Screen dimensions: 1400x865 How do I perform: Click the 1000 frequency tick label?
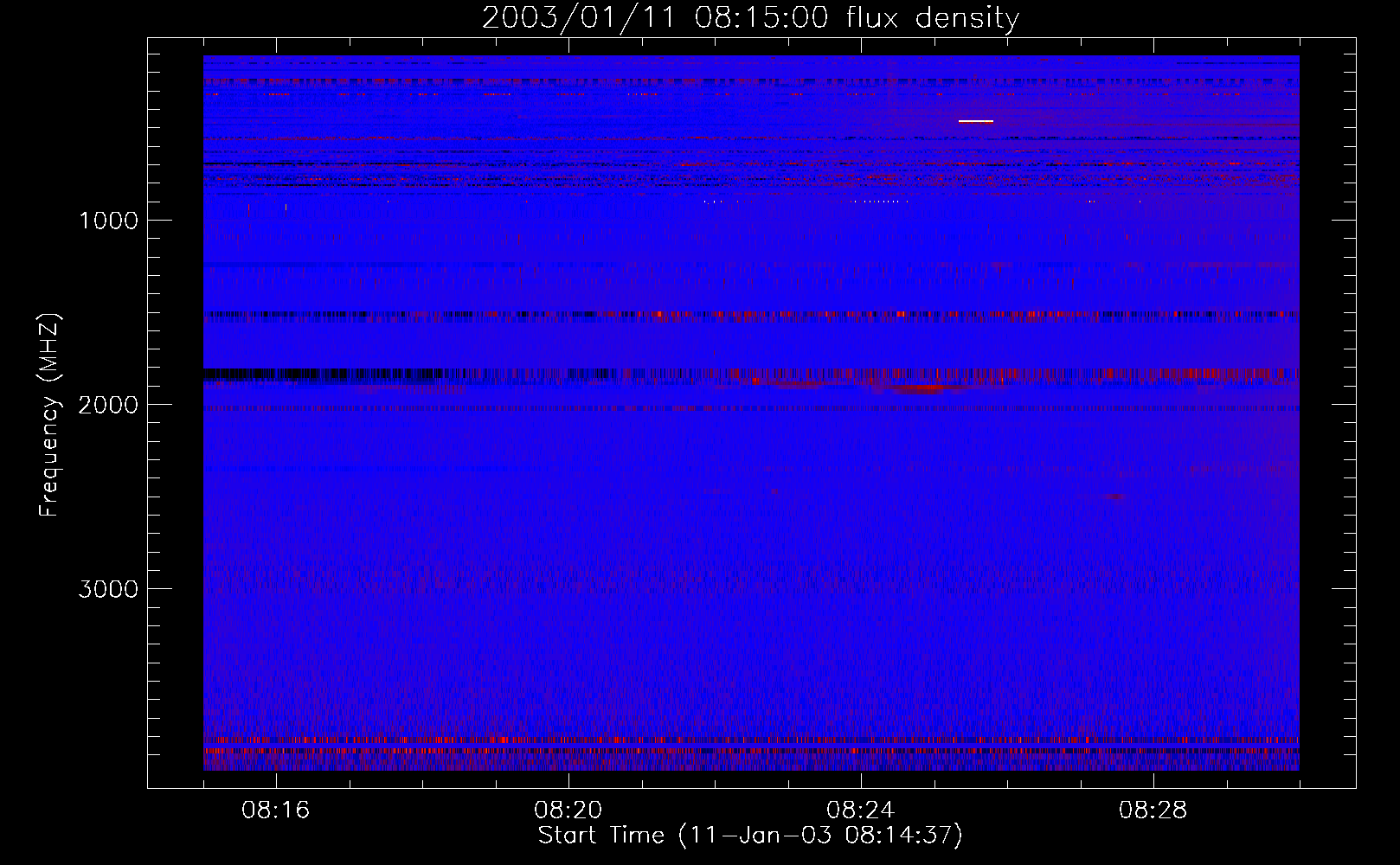(108, 221)
